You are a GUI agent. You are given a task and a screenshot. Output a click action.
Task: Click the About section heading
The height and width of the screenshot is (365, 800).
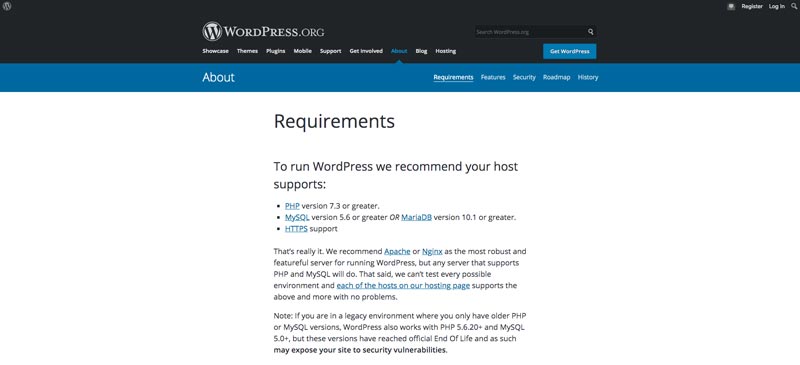(218, 78)
